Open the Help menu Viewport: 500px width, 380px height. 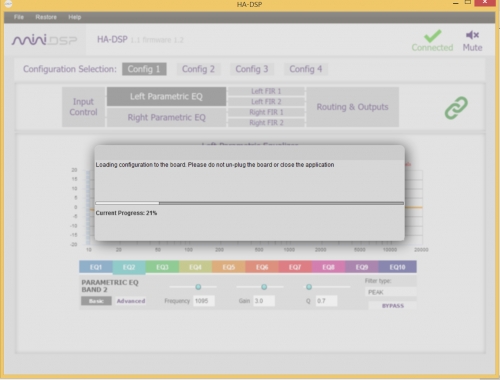[75, 17]
